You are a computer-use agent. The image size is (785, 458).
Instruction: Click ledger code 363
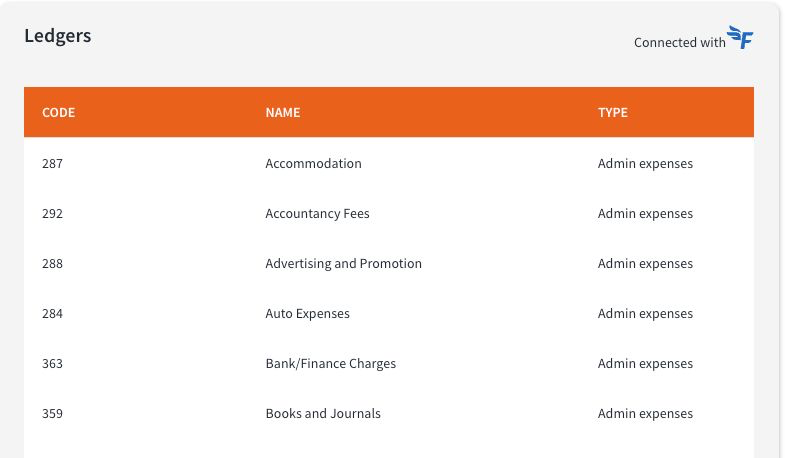pyautogui.click(x=53, y=363)
